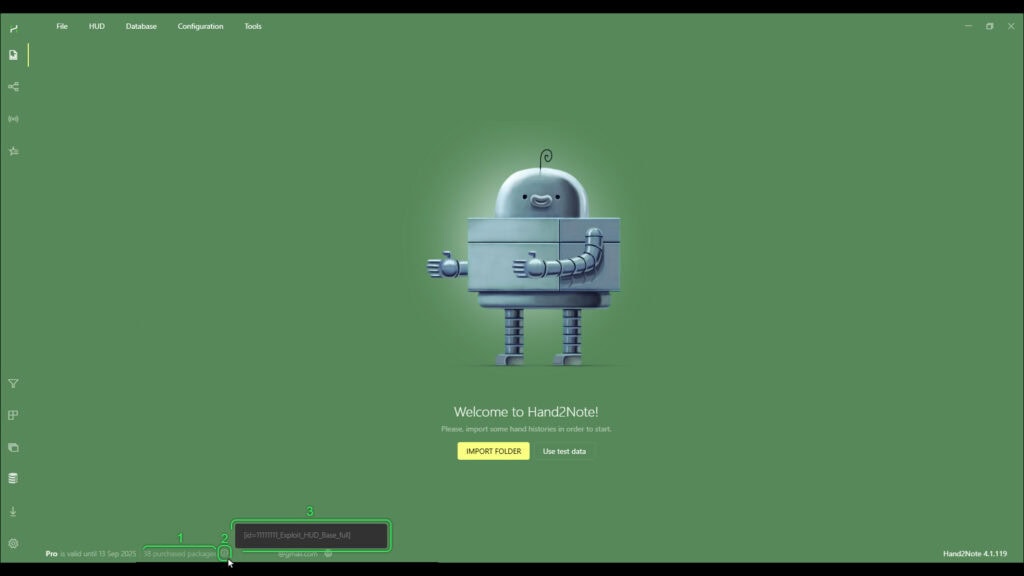Minimize the Hand2Note window
The image size is (1024, 576).
click(968, 26)
